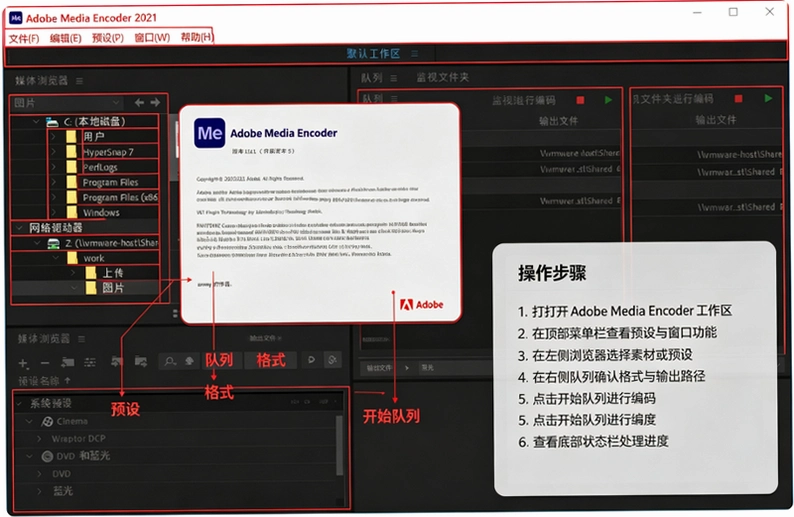Viewport: 794px width, 517px height.
Task: Select the Z: vmware-host network drive
Action: (x=111, y=243)
